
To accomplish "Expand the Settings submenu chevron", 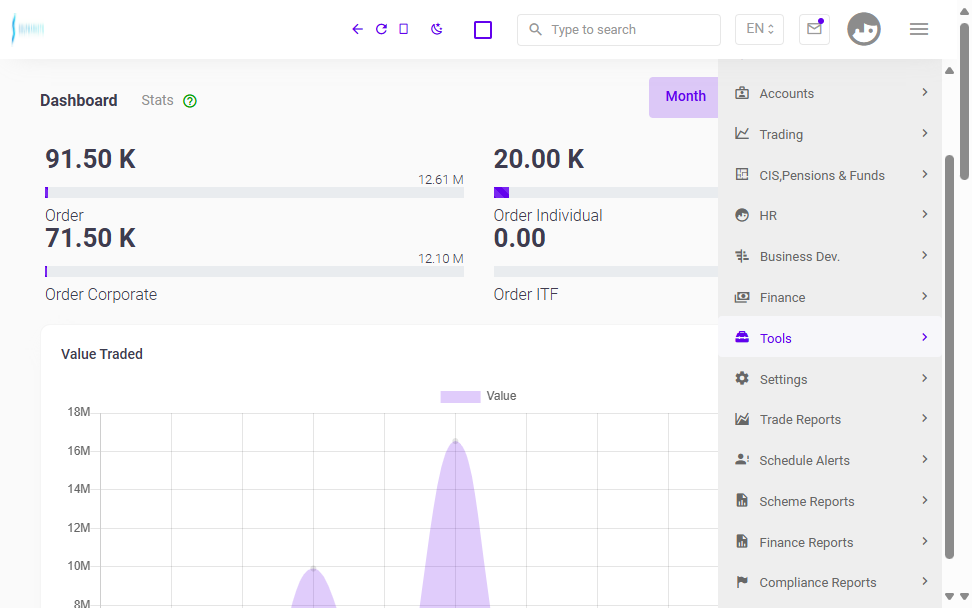I will (x=925, y=378).
